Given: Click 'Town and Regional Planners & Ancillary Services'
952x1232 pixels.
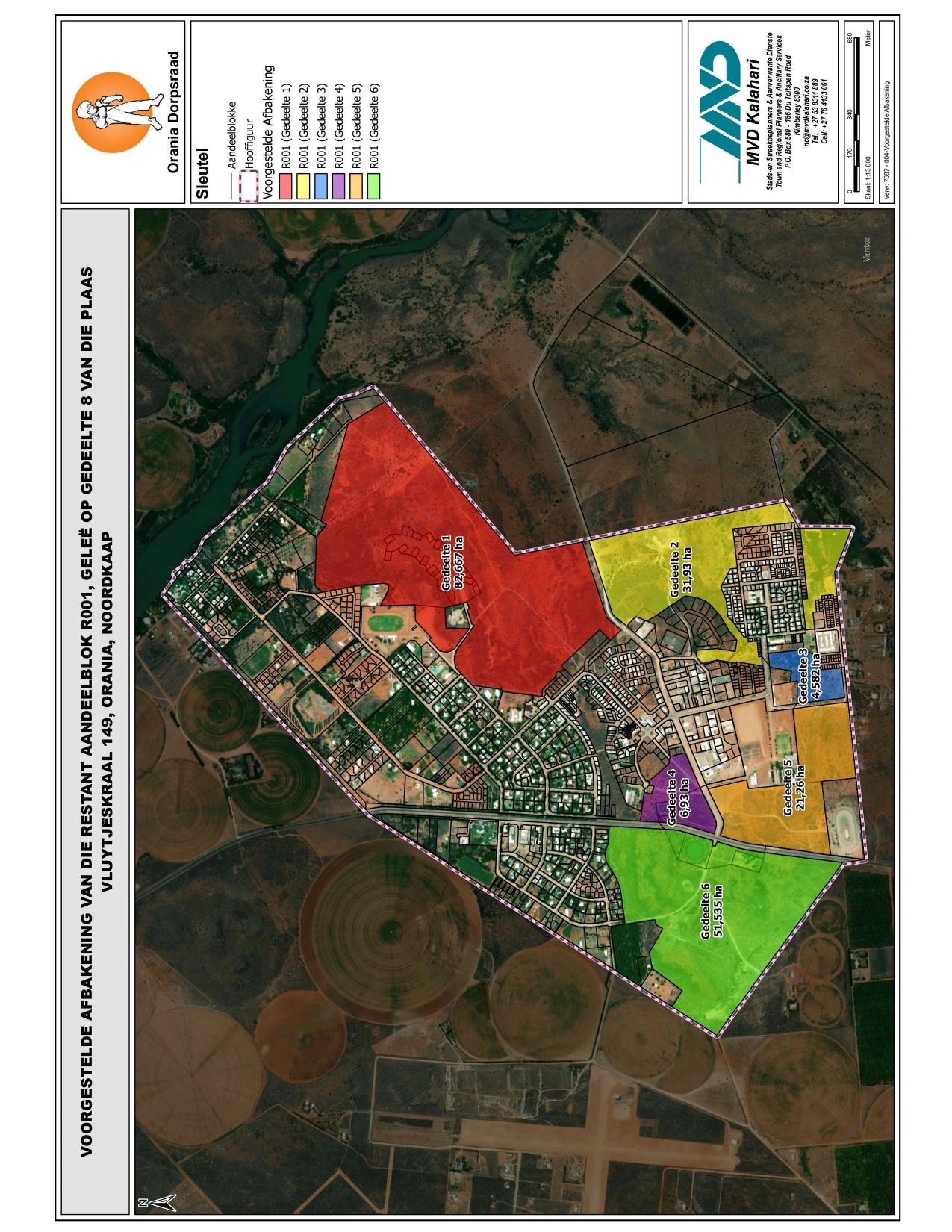Looking at the screenshot, I should (x=779, y=111).
